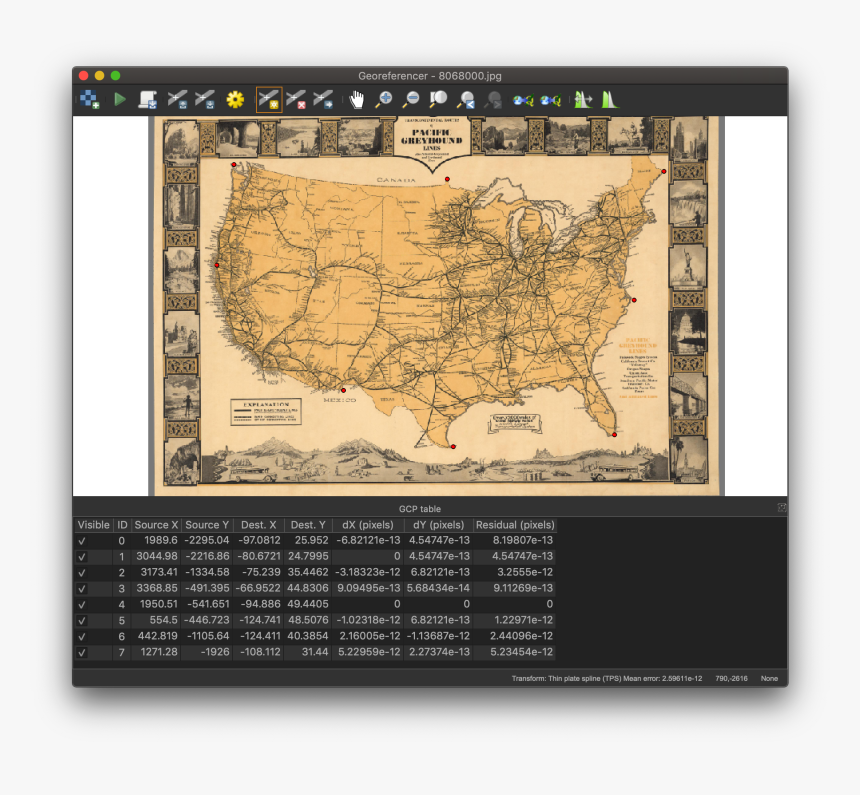Toggle visibility of GCP point 4
The width and height of the screenshot is (860, 795).
[83, 604]
